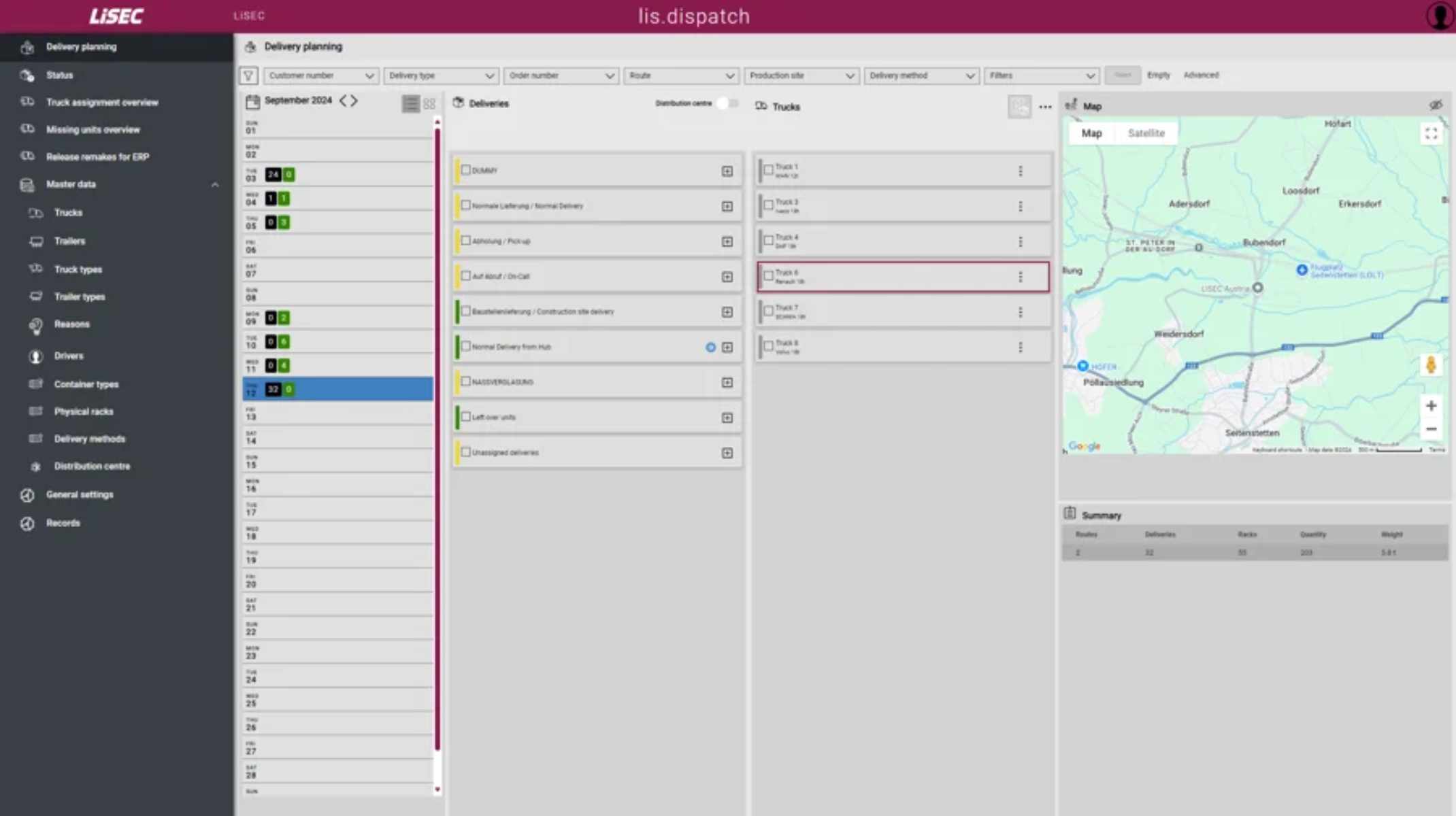Image resolution: width=1456 pixels, height=816 pixels.
Task: Click calendar scrollbar up arrow
Action: click(437, 122)
